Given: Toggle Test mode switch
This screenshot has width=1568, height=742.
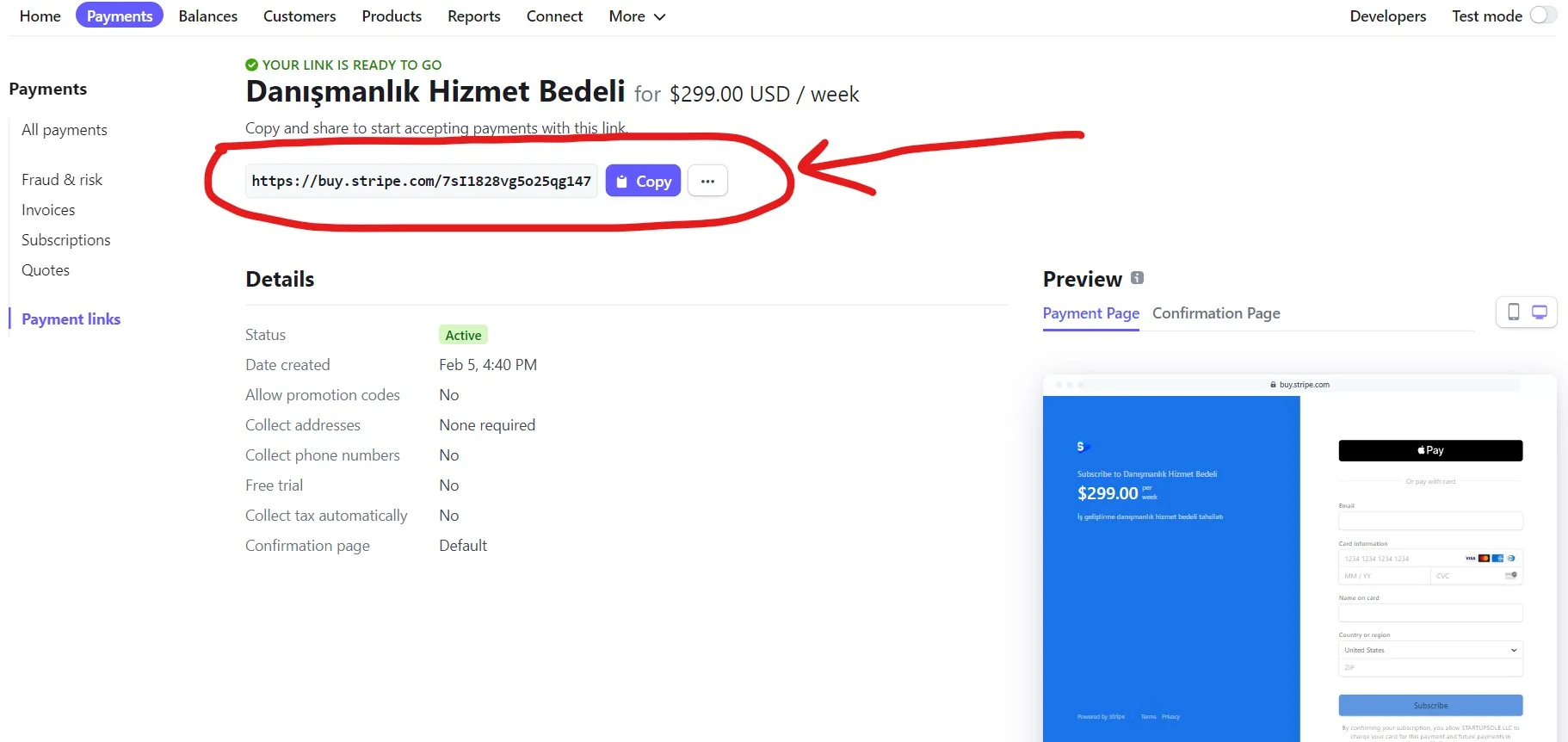Looking at the screenshot, I should point(1543,15).
